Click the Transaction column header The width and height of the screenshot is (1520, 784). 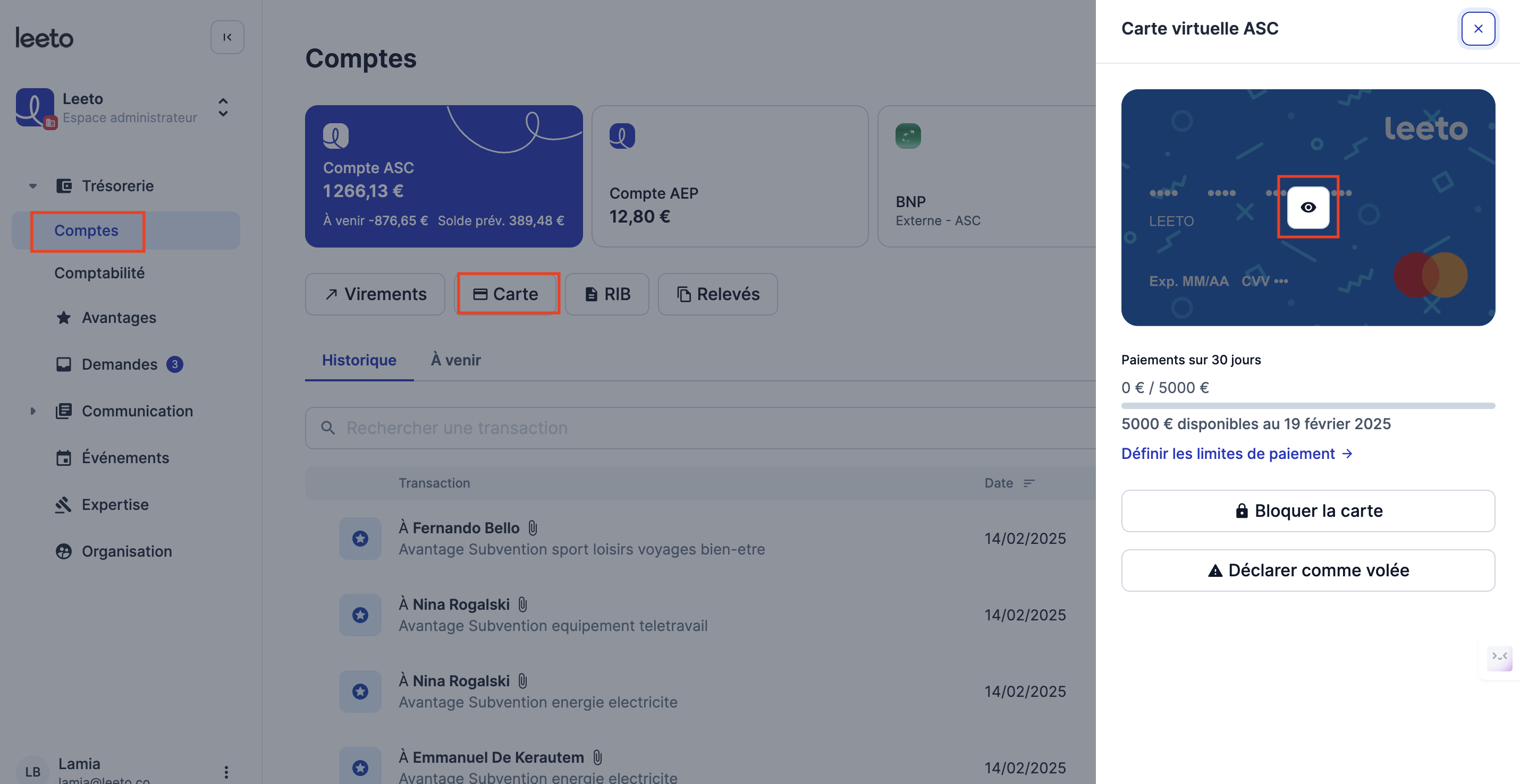(434, 483)
